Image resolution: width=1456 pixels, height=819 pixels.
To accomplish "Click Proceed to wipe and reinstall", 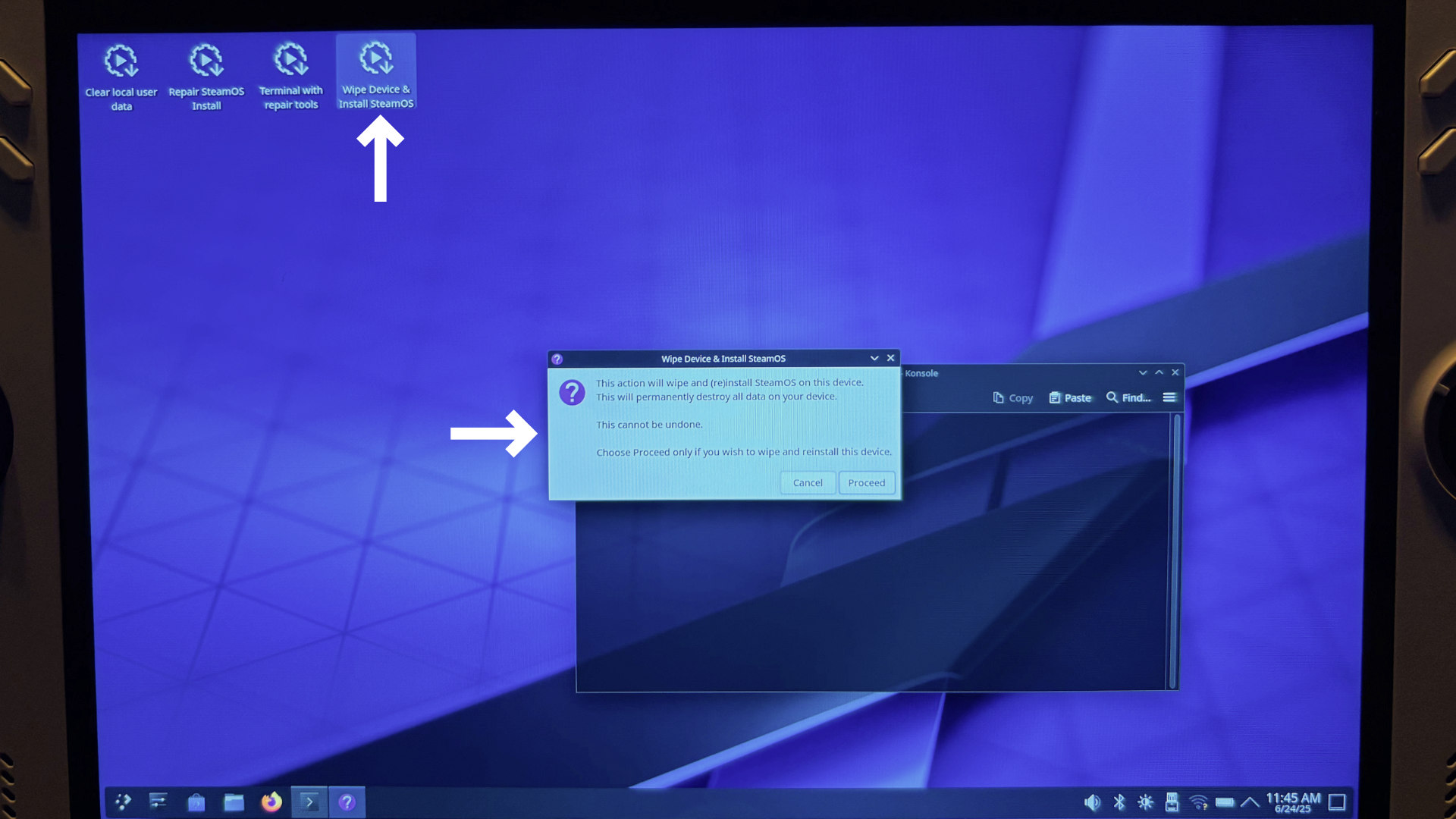I will tap(867, 483).
